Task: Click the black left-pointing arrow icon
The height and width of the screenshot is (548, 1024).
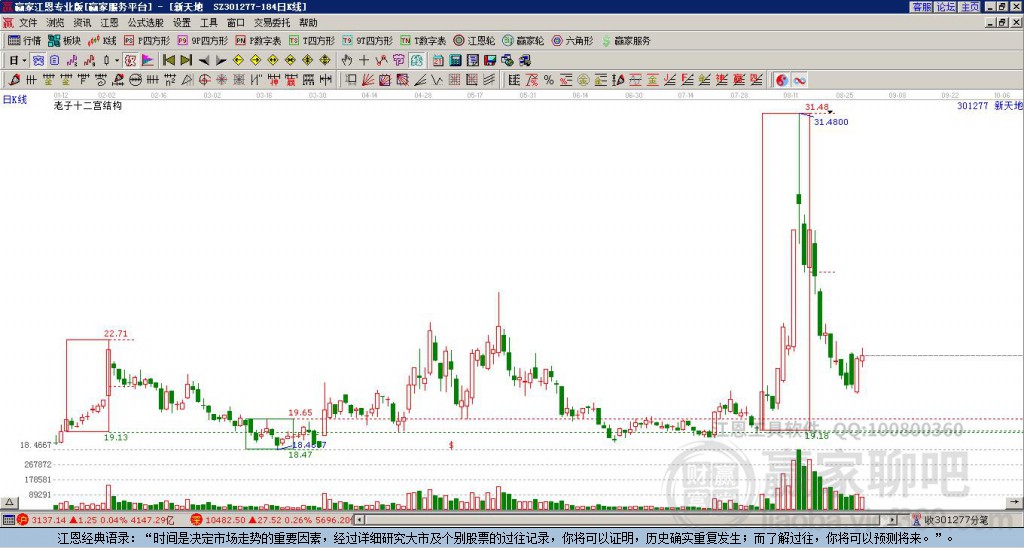Action: pos(204,61)
